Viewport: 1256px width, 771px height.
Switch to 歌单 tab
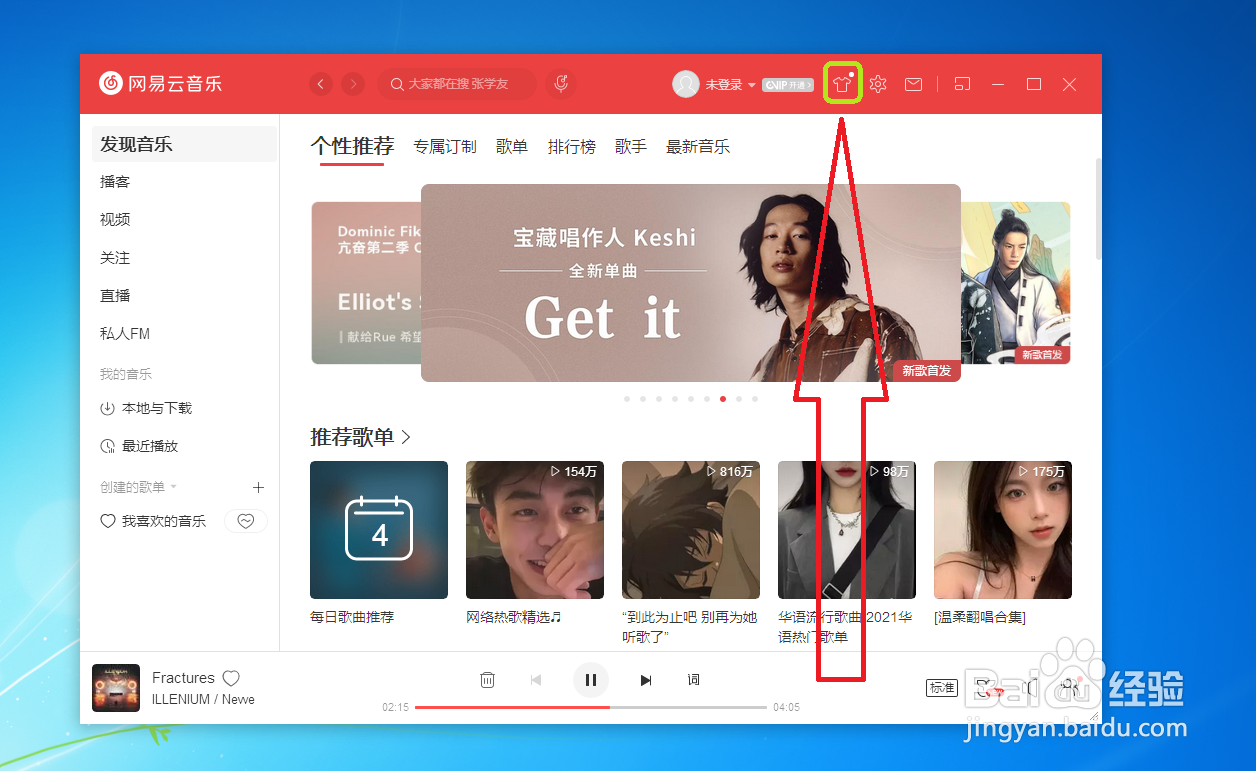pos(512,147)
